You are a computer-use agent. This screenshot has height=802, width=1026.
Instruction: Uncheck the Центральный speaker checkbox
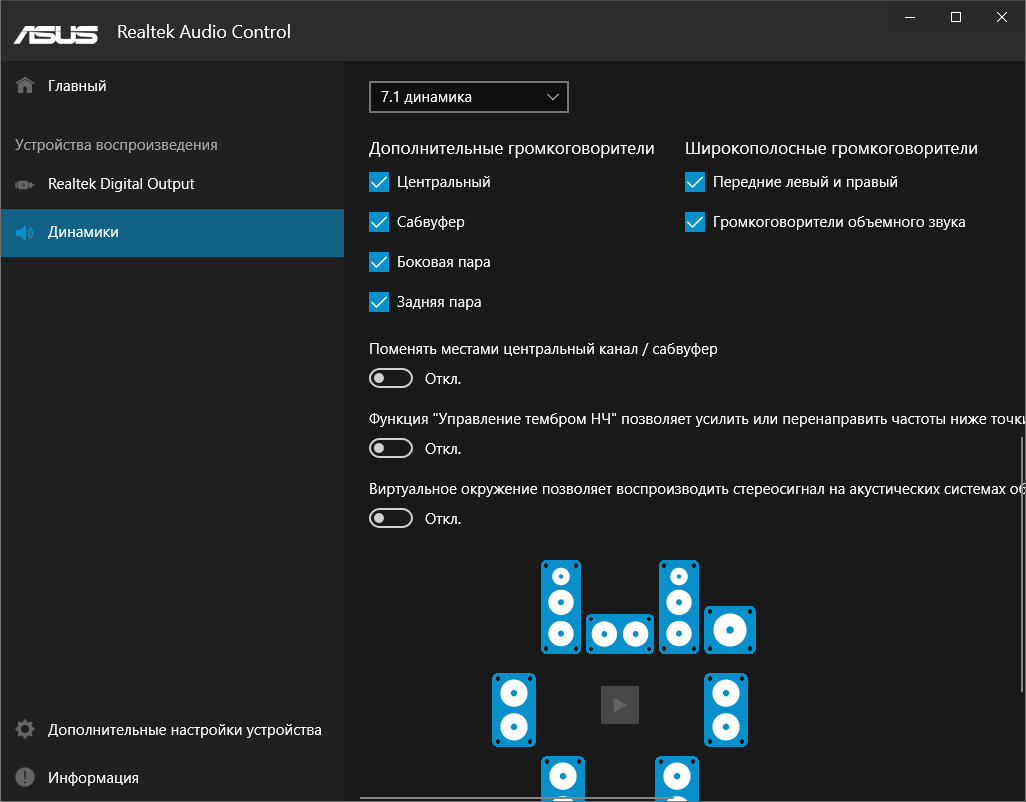pyautogui.click(x=379, y=182)
